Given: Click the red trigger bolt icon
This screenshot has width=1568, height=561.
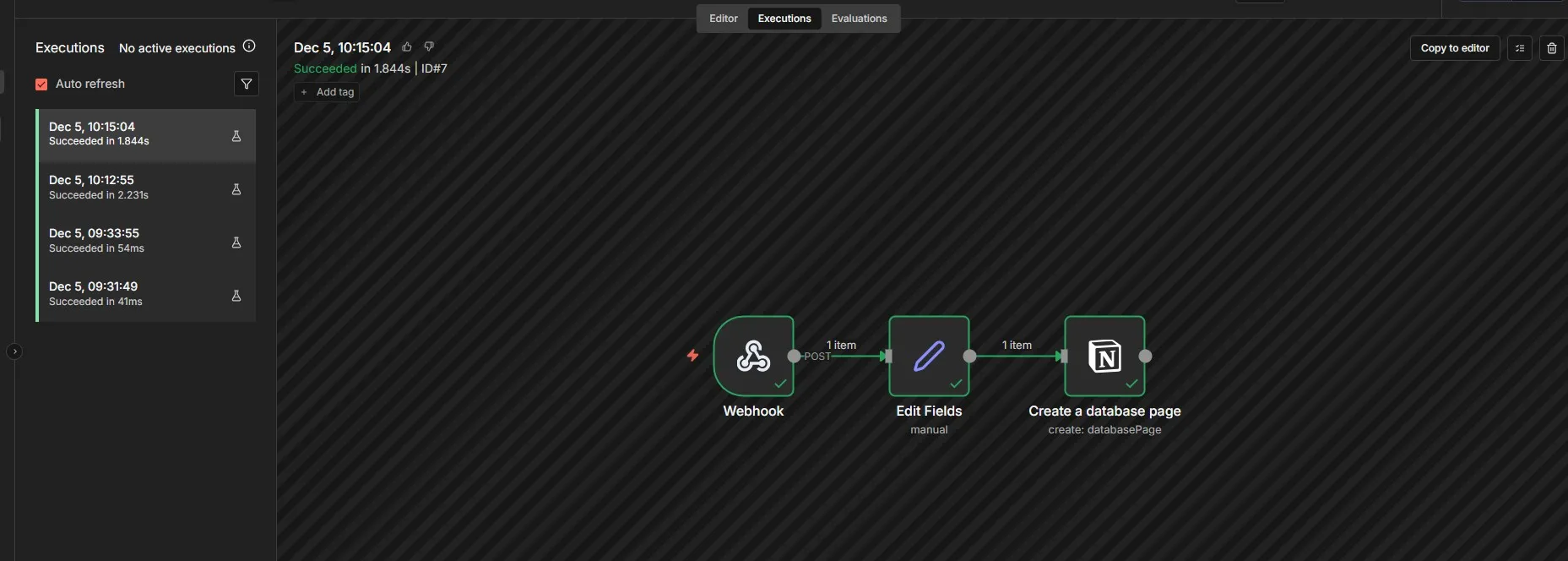Looking at the screenshot, I should coord(692,356).
